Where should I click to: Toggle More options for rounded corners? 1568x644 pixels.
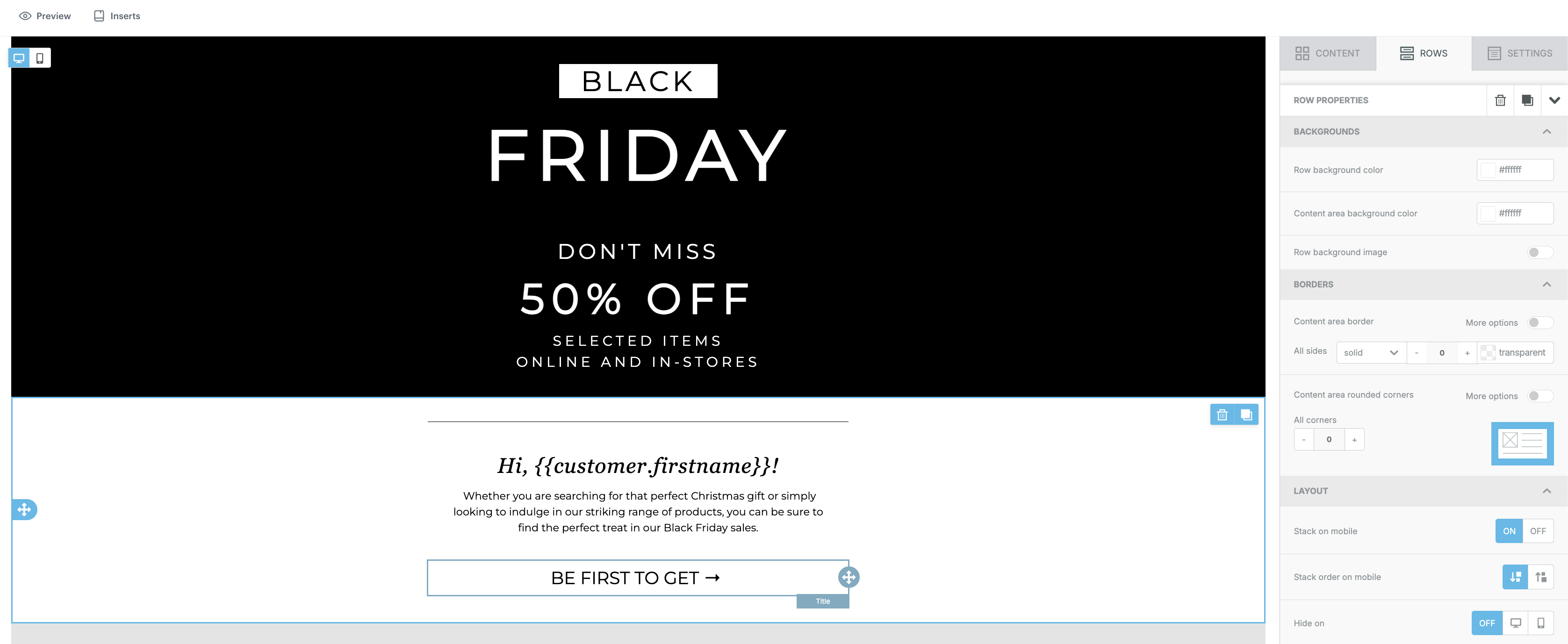pyautogui.click(x=1539, y=396)
